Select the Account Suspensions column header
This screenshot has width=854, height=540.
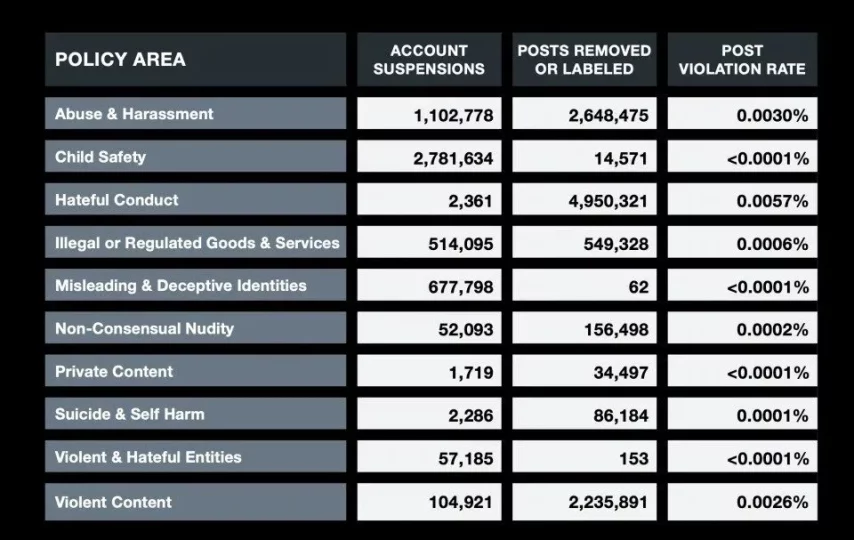coord(429,59)
